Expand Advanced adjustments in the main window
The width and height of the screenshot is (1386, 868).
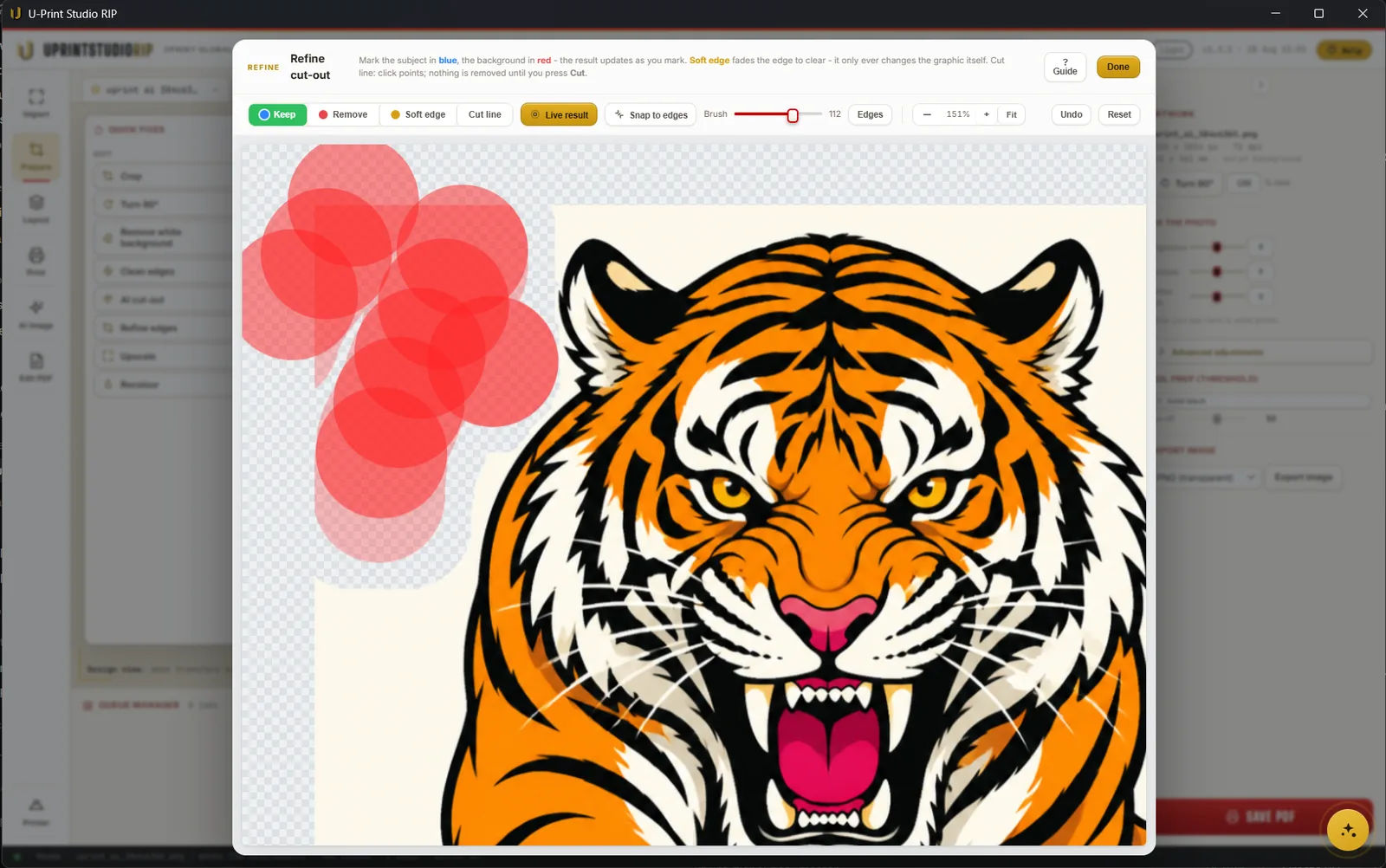[1265, 352]
